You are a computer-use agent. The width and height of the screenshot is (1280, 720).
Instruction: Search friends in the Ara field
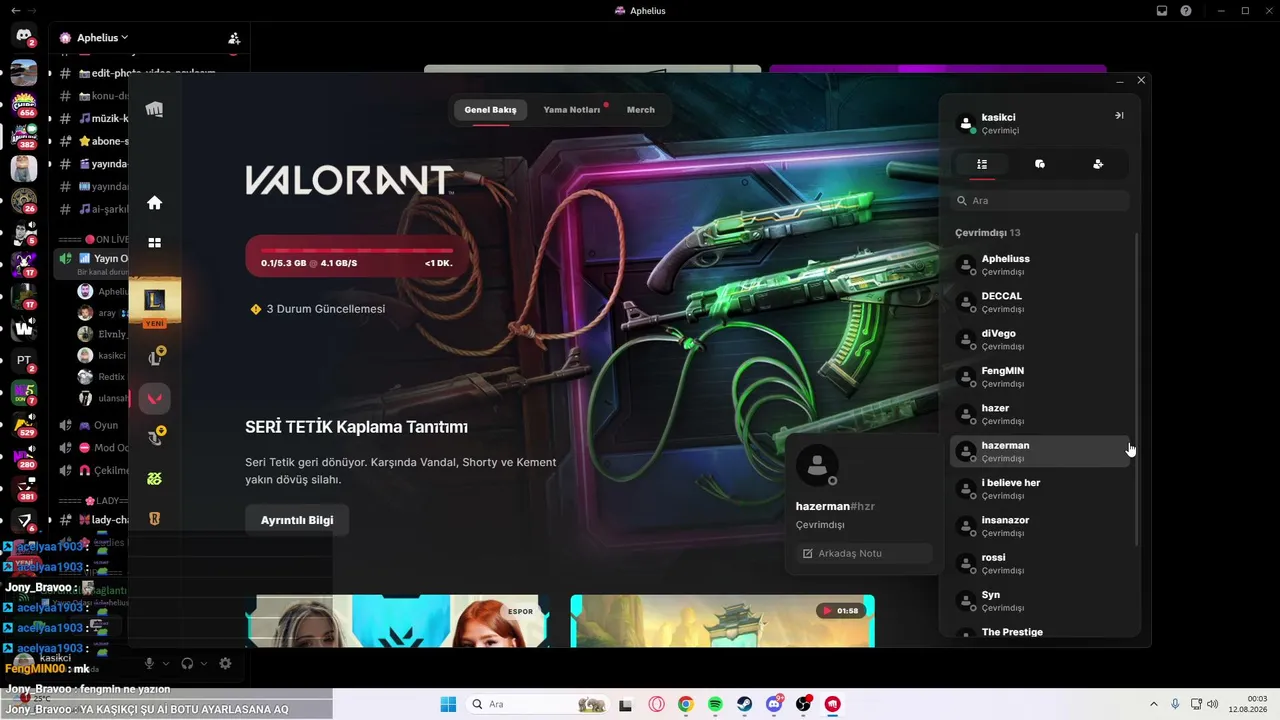click(x=1040, y=201)
